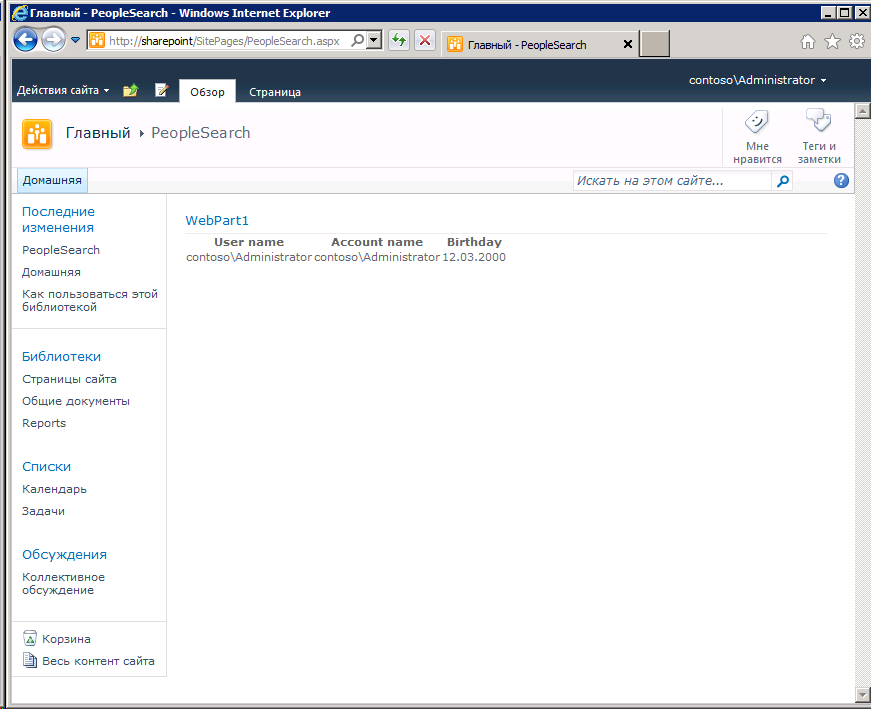Click the browser Back arrow button
871x709 pixels.
pyautogui.click(x=25, y=40)
